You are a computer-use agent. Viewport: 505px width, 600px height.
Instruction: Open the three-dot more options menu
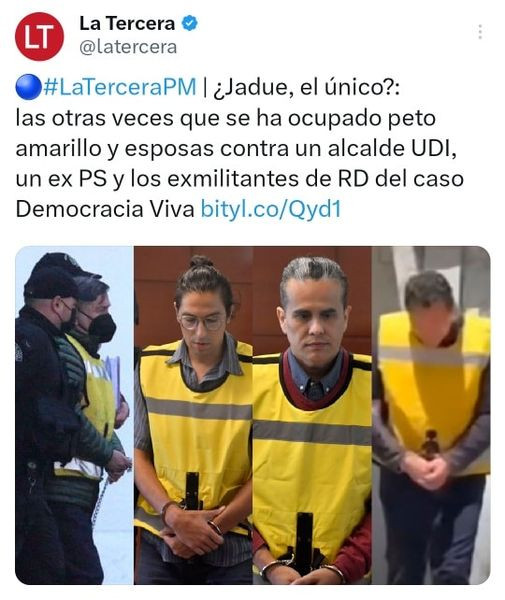pyautogui.click(x=480, y=32)
